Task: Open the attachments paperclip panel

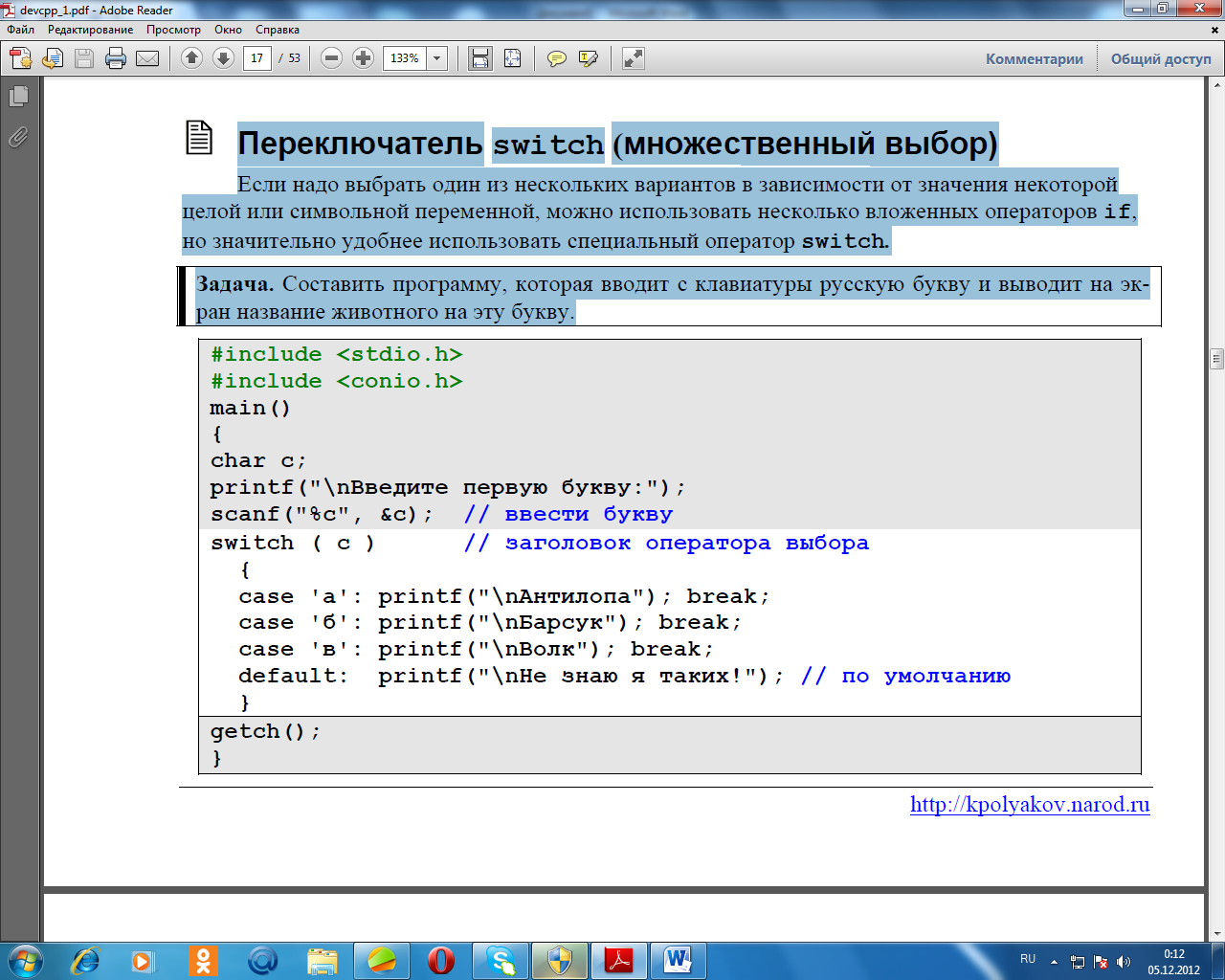Action: (18, 138)
